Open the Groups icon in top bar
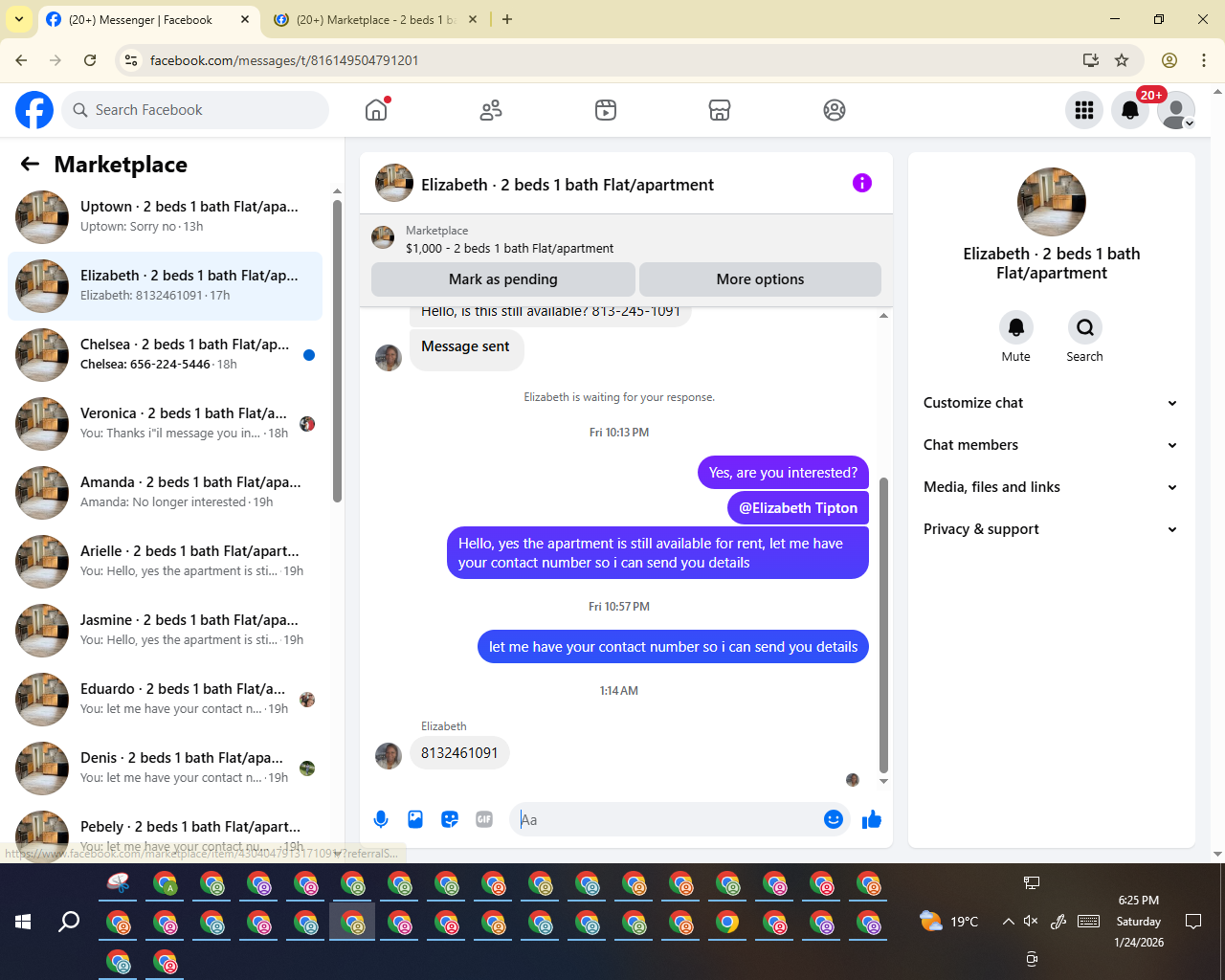 [835, 110]
